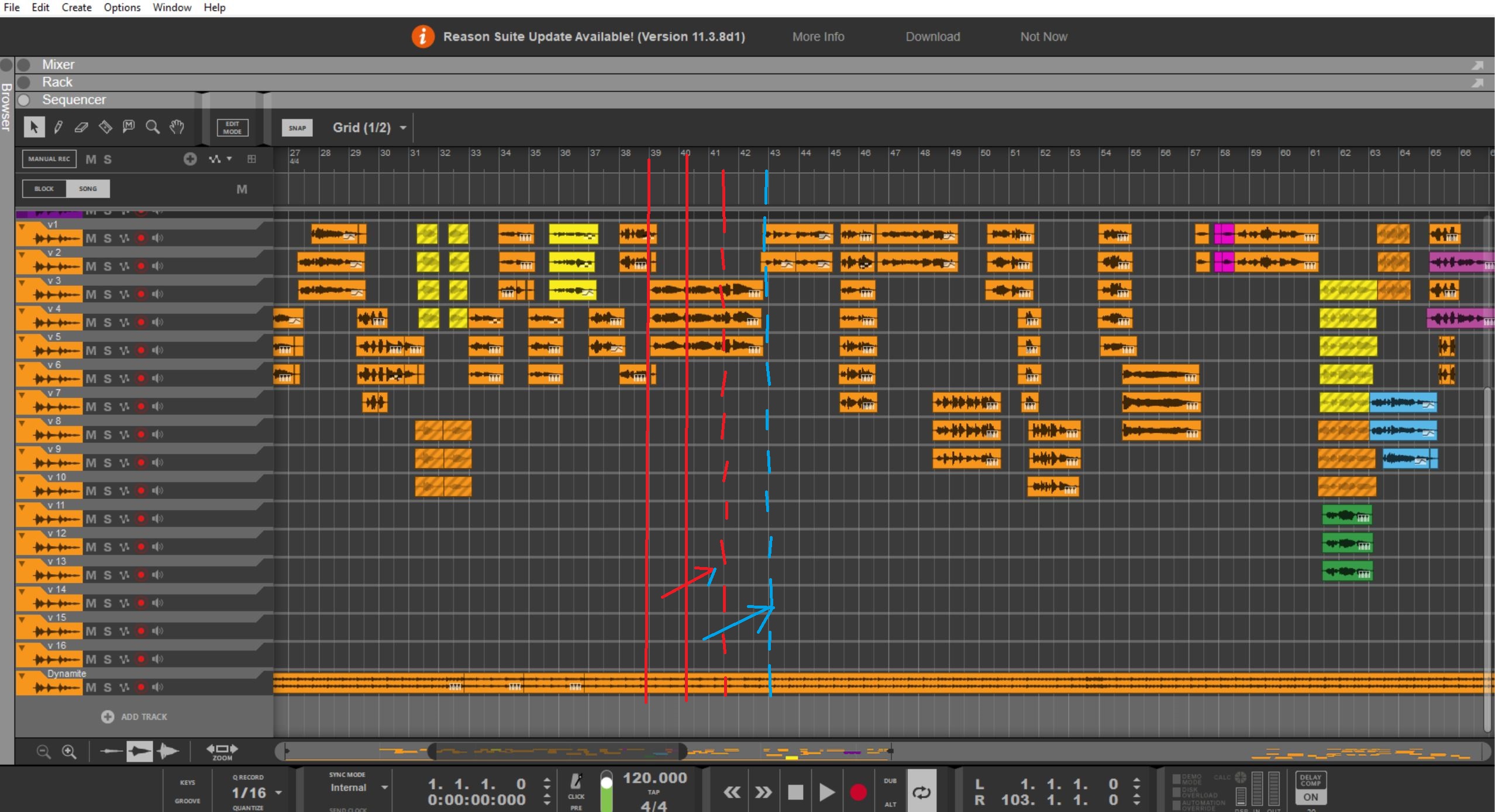Open the Window menu
This screenshot has height=812, width=1495.
coord(172,8)
